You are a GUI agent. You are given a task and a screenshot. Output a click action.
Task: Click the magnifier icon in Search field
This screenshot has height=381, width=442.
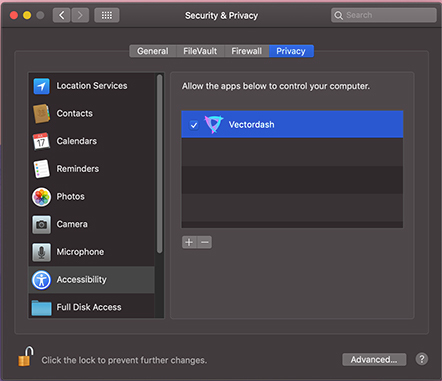click(x=338, y=15)
